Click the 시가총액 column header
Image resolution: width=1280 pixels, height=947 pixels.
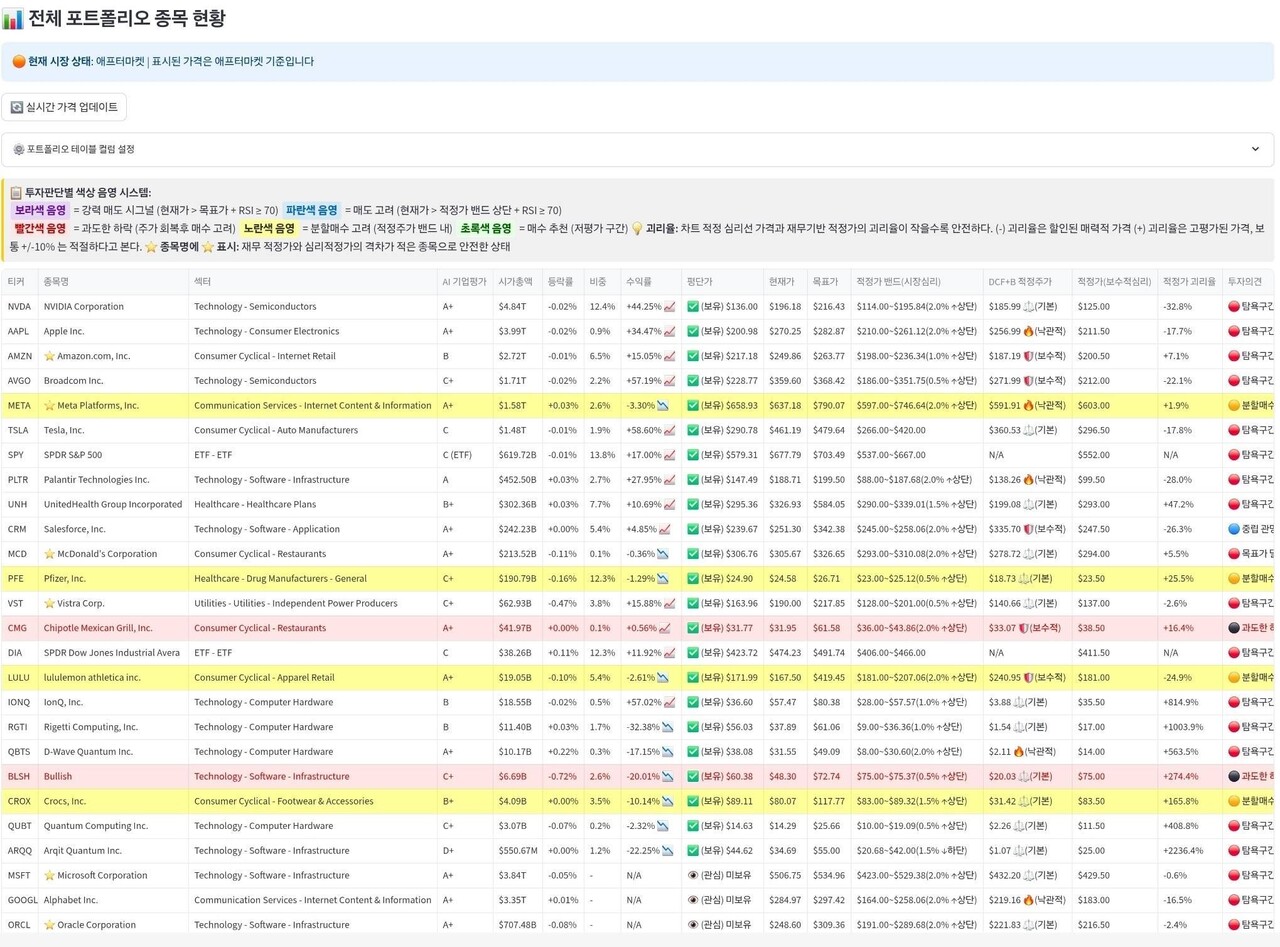(x=516, y=282)
